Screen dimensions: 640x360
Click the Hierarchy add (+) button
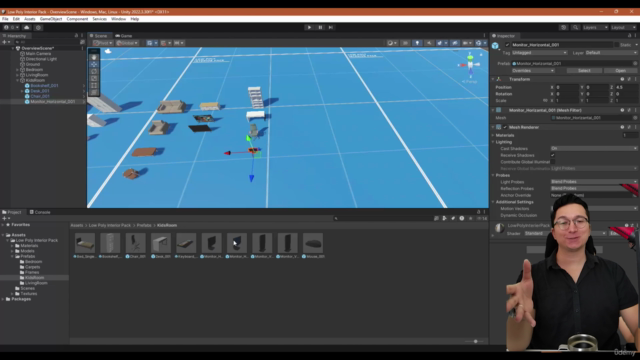point(5,42)
